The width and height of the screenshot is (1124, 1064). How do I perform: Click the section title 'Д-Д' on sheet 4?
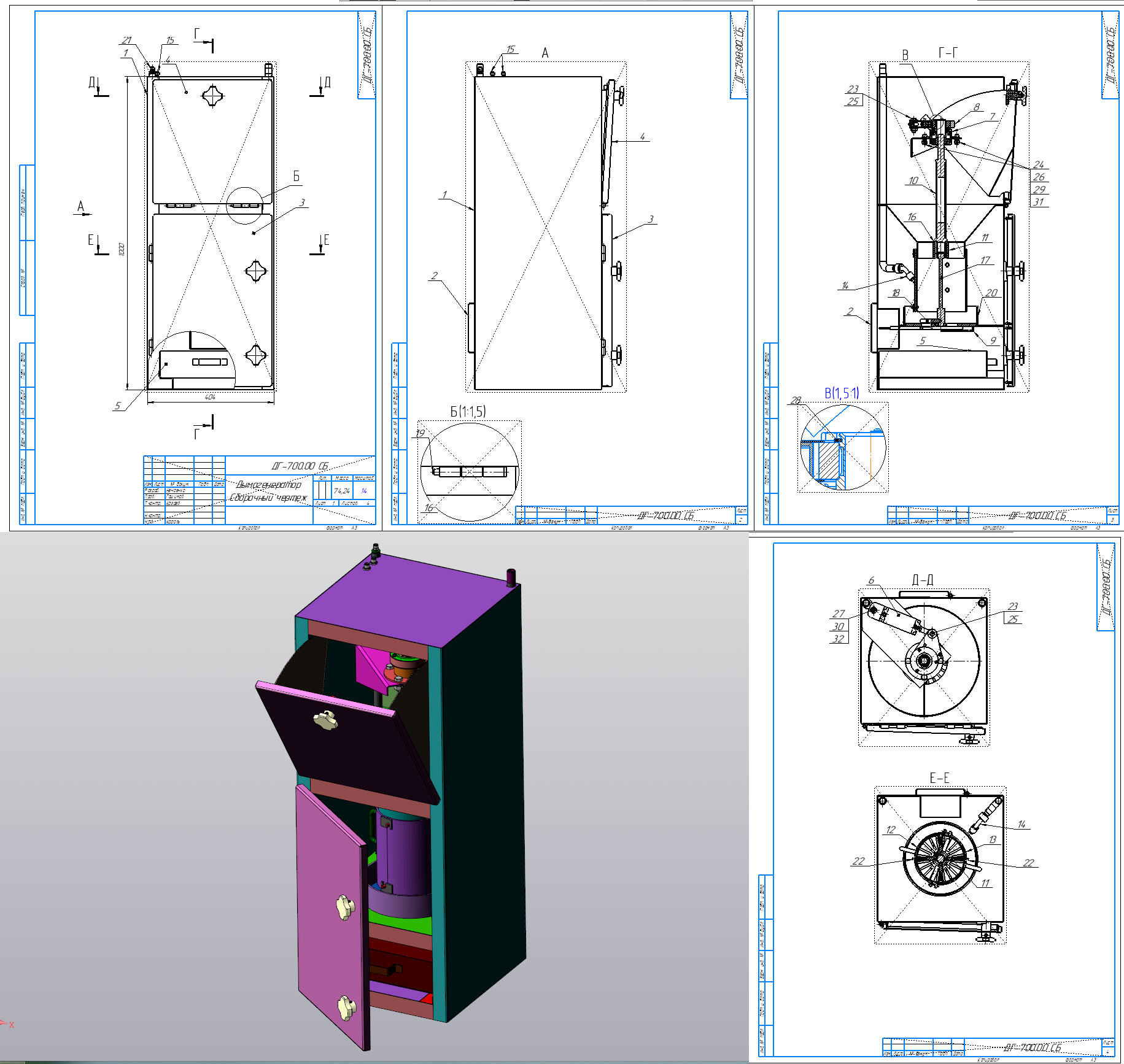923,580
